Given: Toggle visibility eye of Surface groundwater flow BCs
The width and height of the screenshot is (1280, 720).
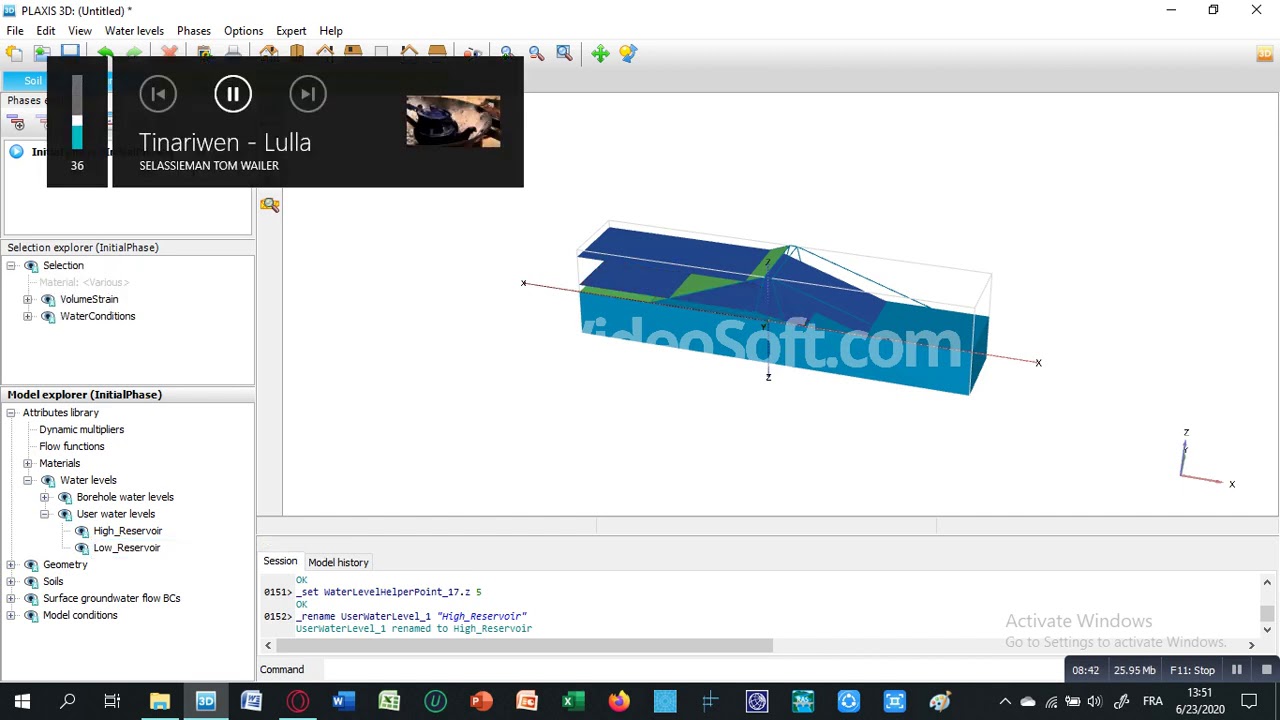Looking at the screenshot, I should 30,599.
